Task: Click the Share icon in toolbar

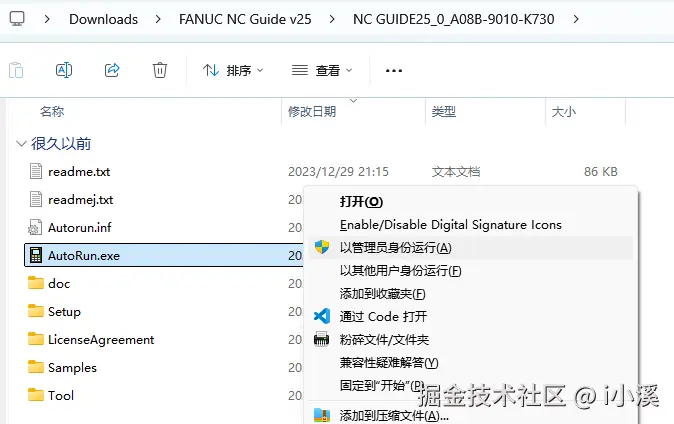Action: coord(112,70)
